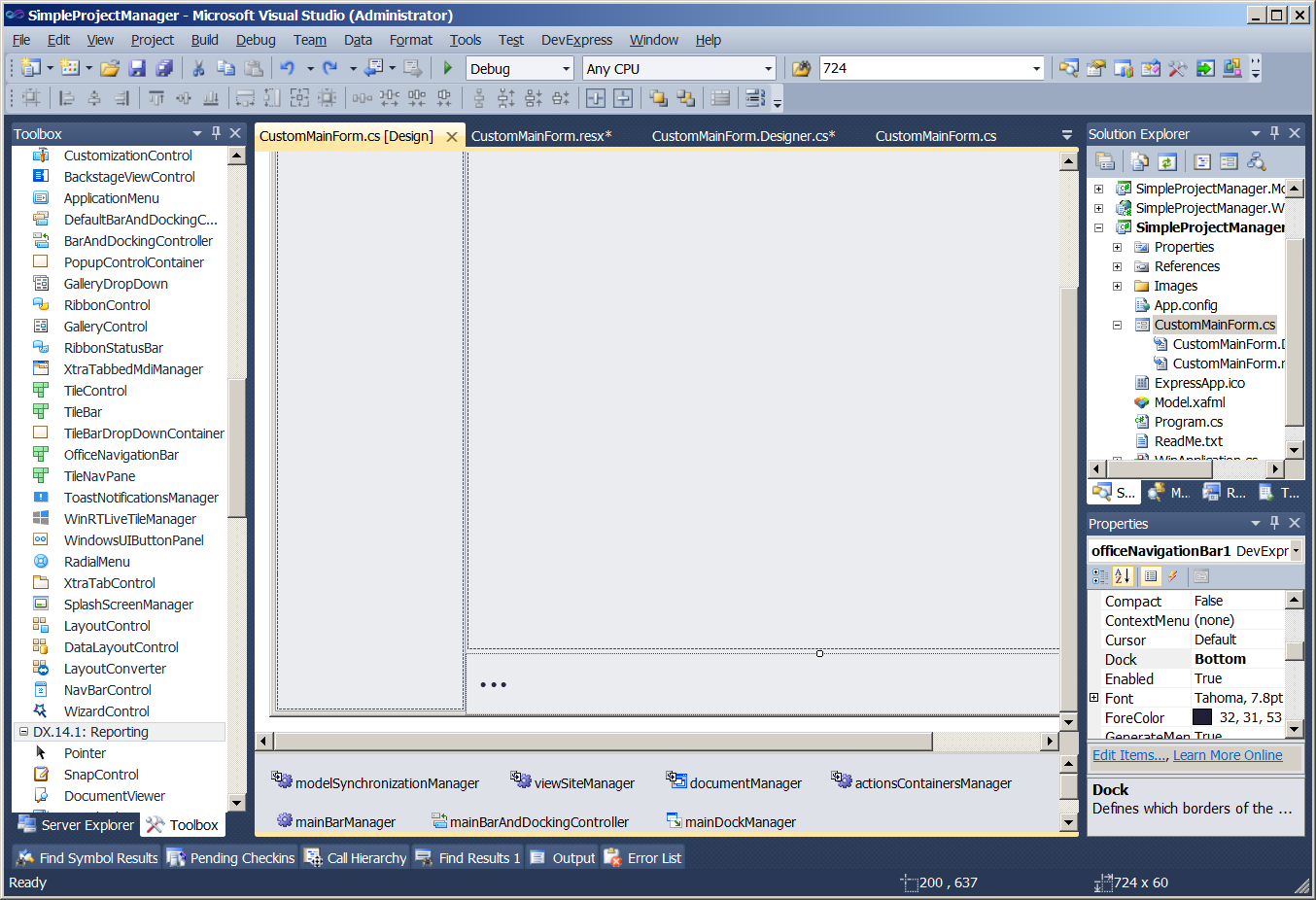Click the Edit Items... link
Image resolution: width=1316 pixels, height=900 pixels.
(1129, 755)
